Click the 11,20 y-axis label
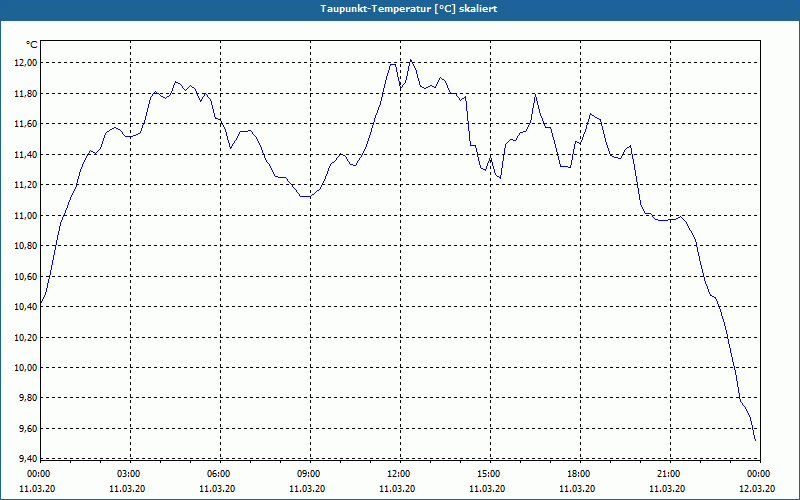Viewport: 800px width, 500px height. pyautogui.click(x=27, y=185)
